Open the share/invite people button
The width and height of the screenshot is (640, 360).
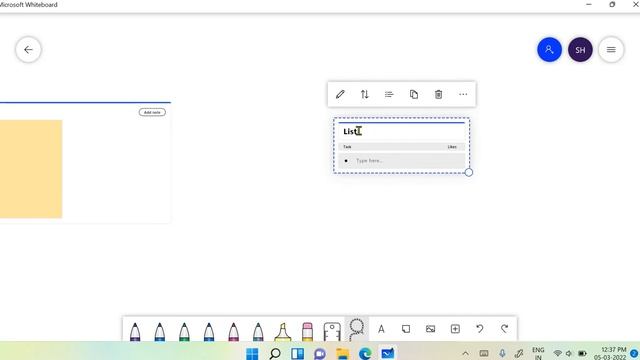tap(549, 50)
